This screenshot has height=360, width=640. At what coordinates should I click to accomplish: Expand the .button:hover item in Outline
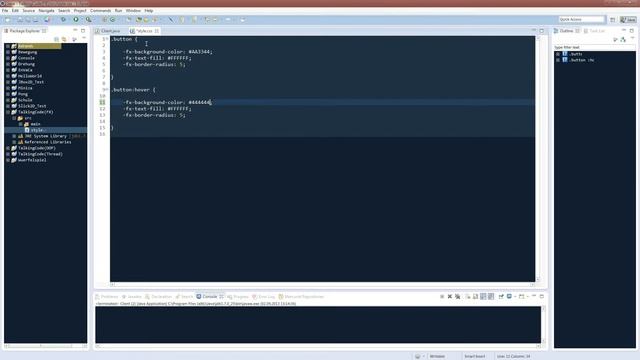[x=558, y=60]
